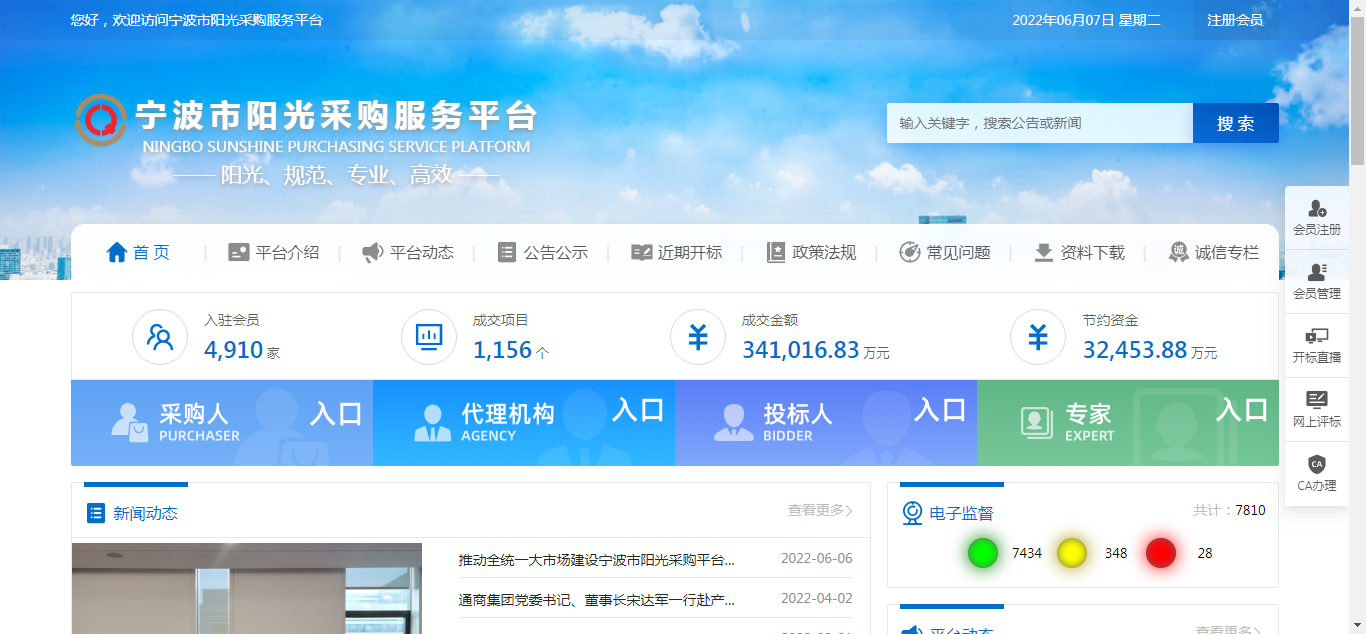Open 开标直播 live broadcast icon

click(1316, 337)
